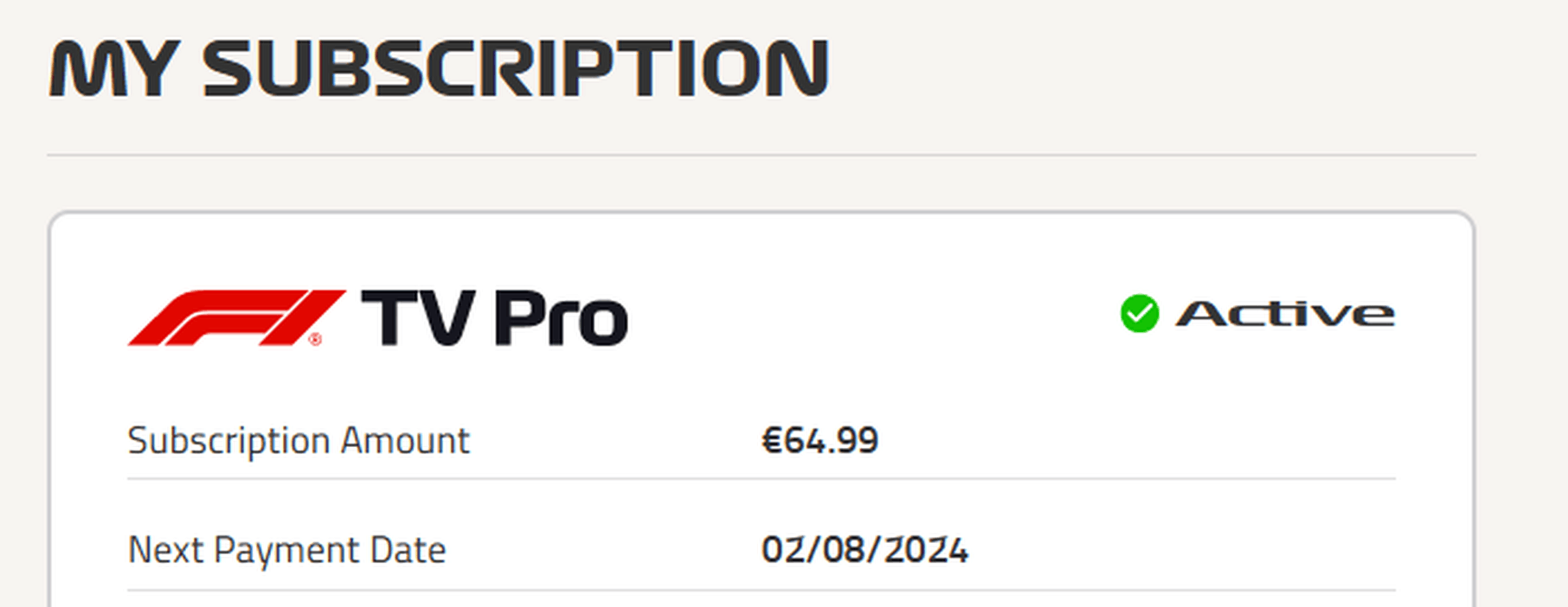
Task: Click the TV Pro product name
Action: coord(494,318)
